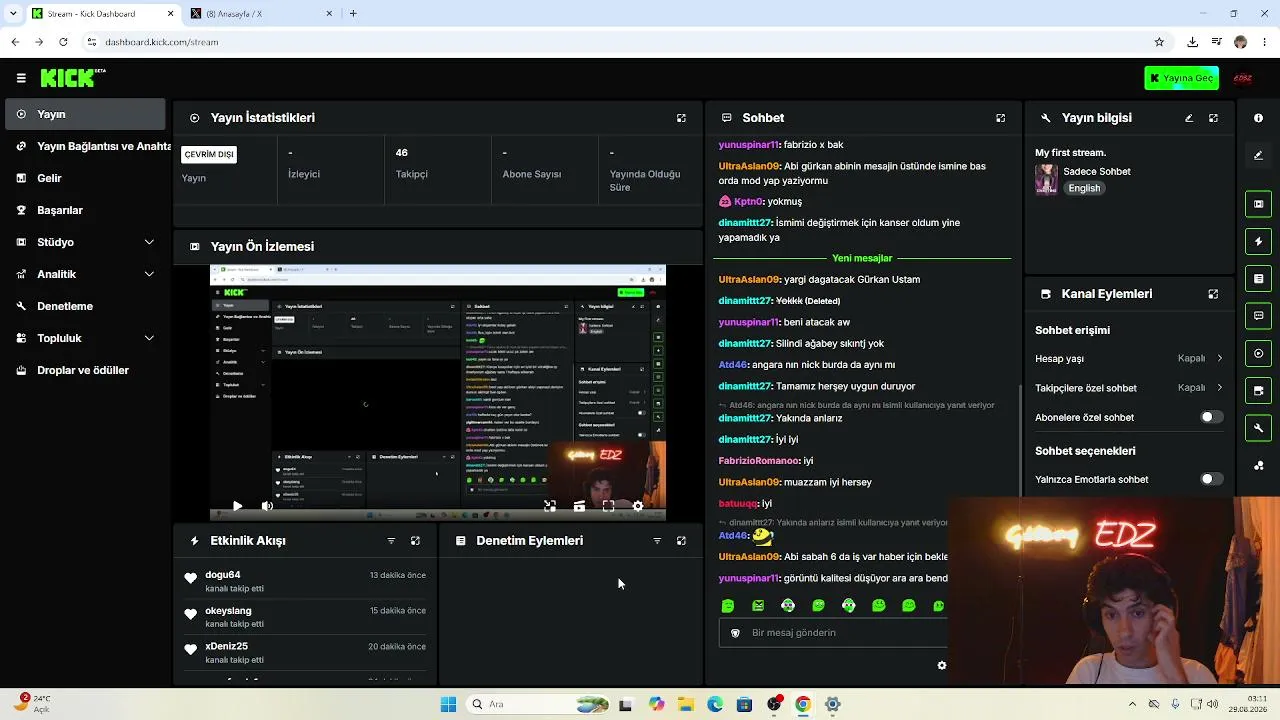Filter the Denetim Eylemleri list

coord(657,541)
